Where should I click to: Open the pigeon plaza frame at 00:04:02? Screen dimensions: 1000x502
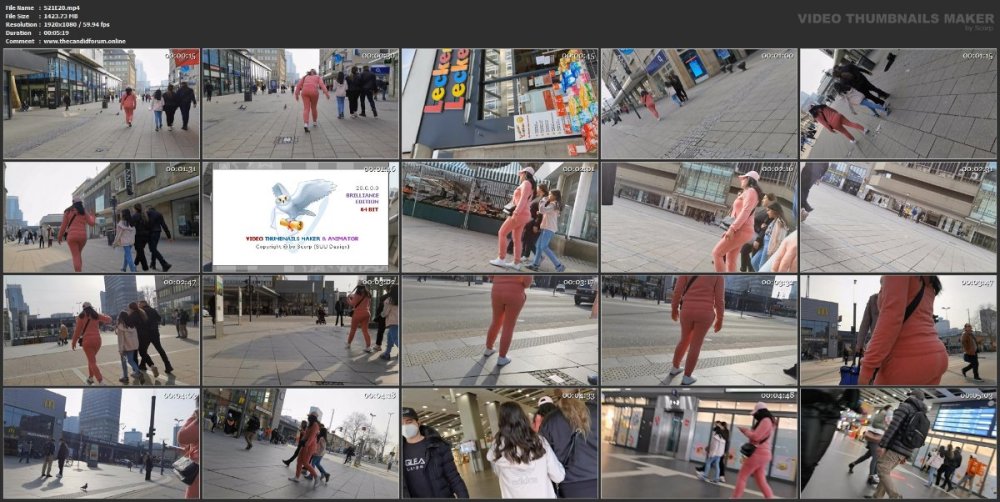point(101,443)
